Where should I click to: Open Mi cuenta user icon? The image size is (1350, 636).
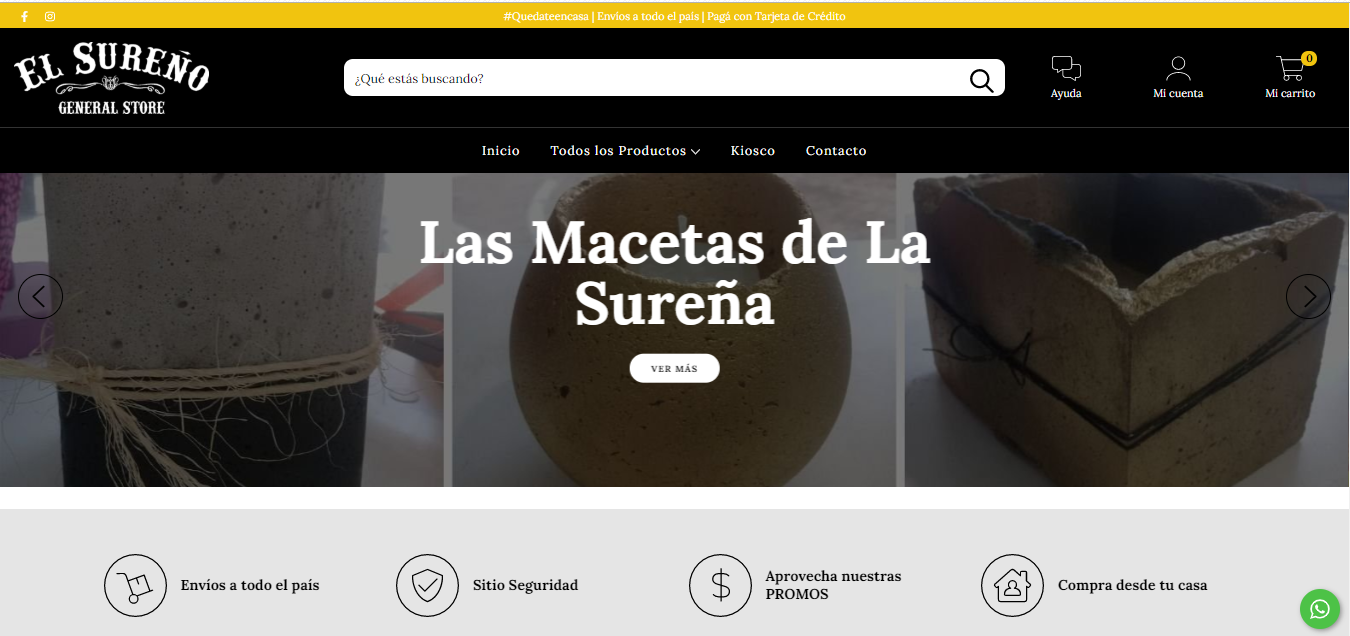click(x=1178, y=69)
